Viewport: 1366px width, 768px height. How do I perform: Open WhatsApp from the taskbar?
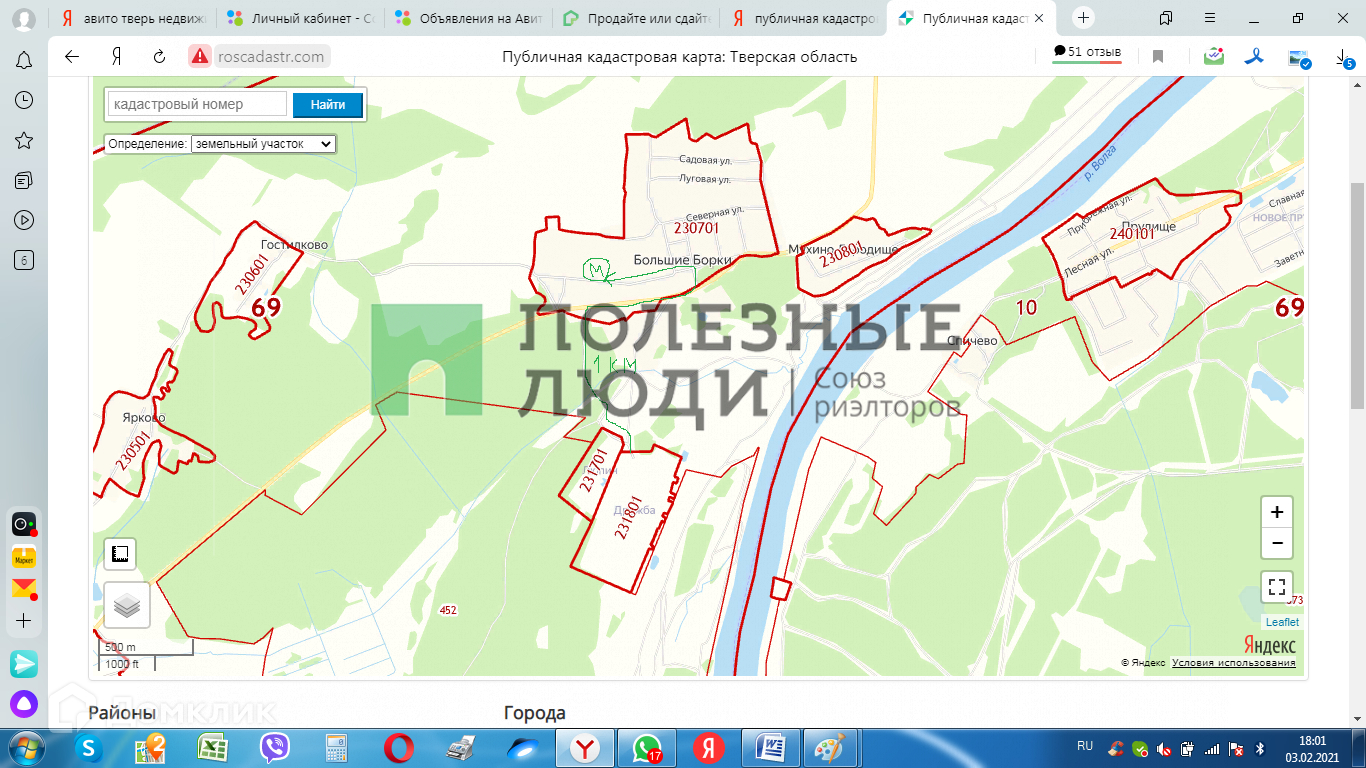[647, 748]
